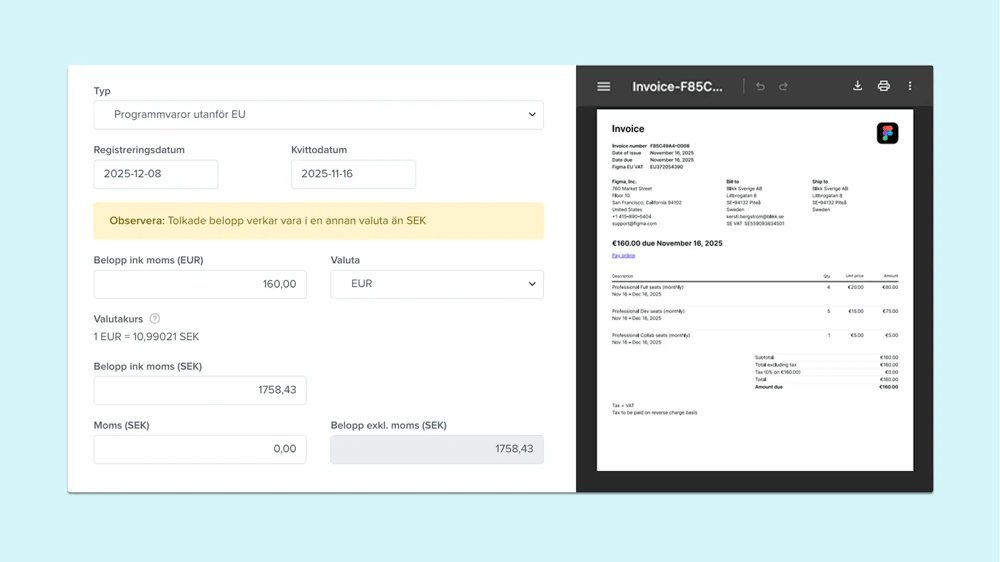The width and height of the screenshot is (1000, 562).
Task: Expand the Typ dropdown
Action: click(x=318, y=115)
